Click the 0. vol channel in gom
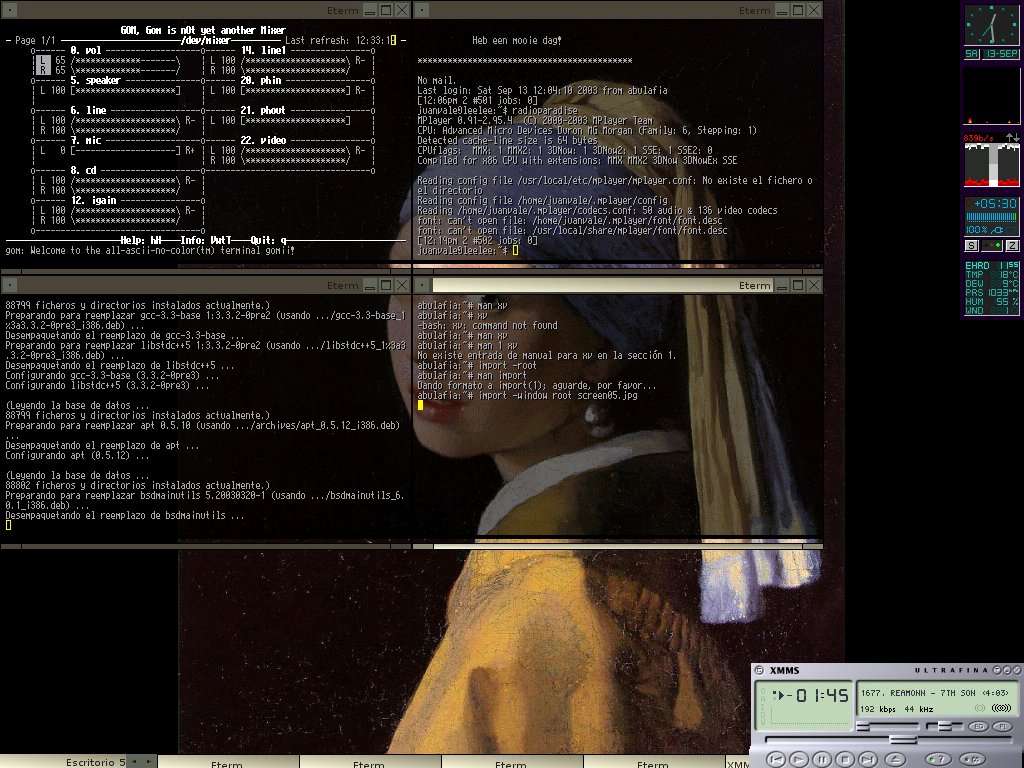 click(x=86, y=50)
